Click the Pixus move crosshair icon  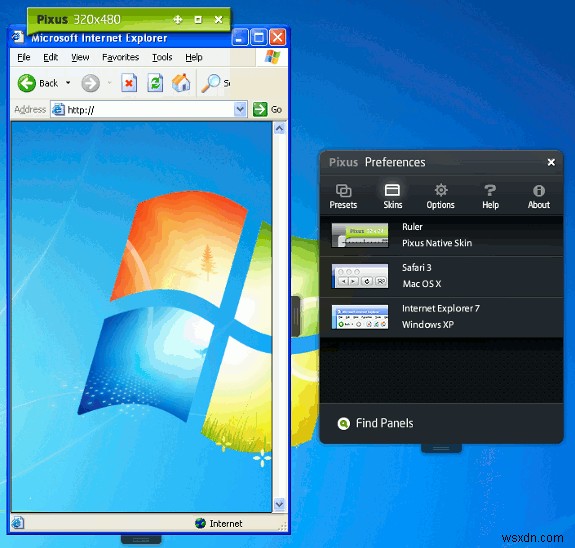point(178,19)
